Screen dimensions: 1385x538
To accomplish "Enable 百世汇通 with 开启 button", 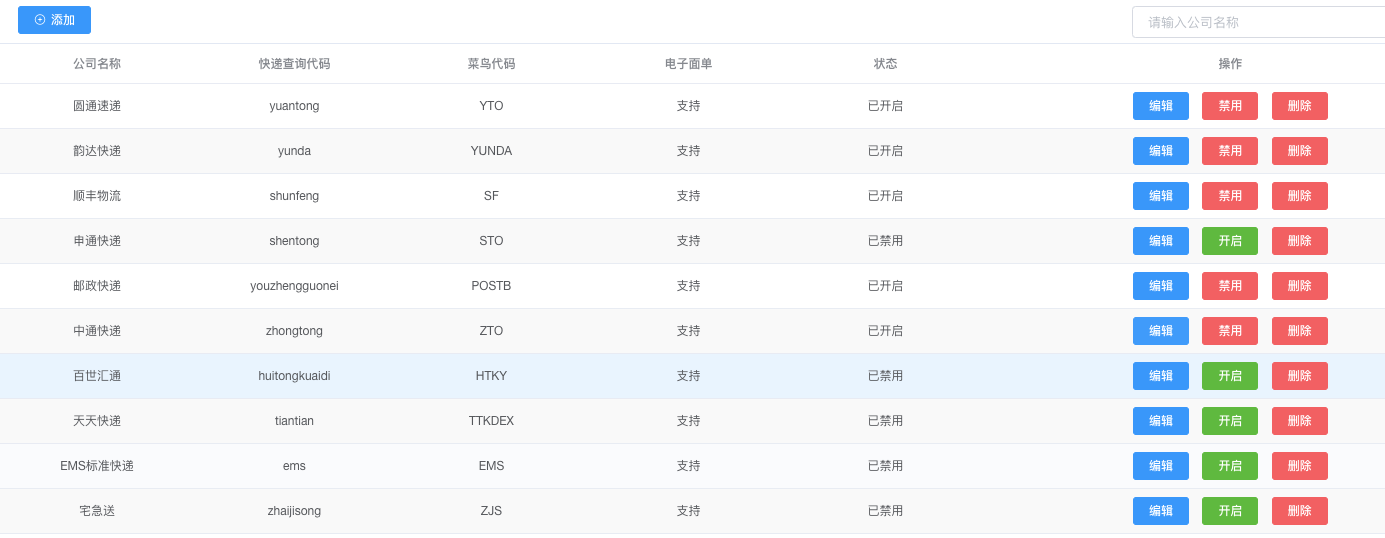I will 1230,376.
